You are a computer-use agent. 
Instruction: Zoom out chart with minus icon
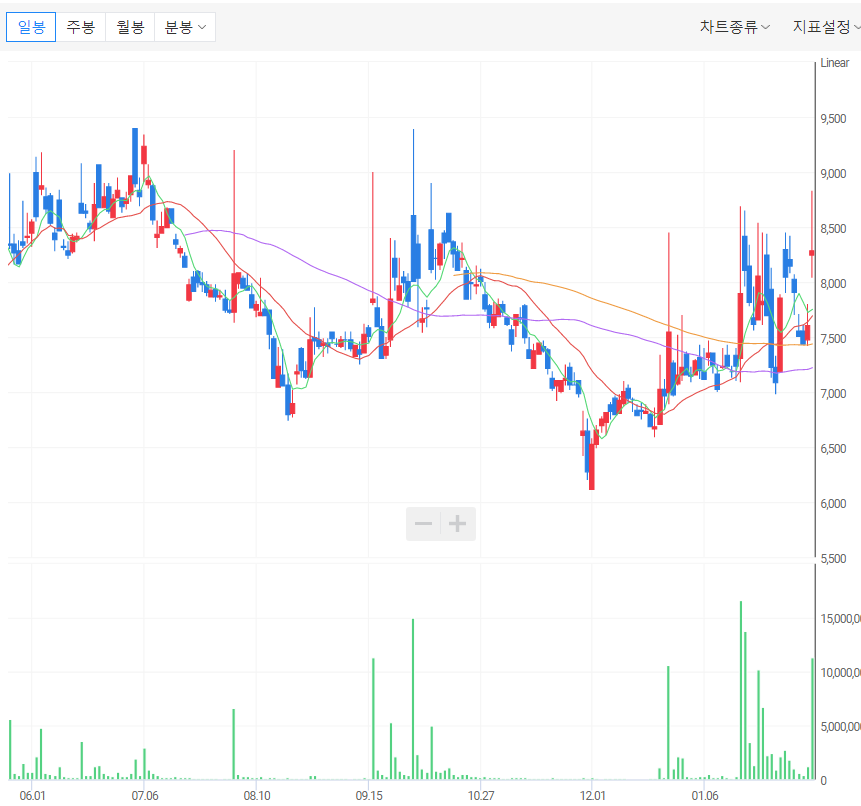pyautogui.click(x=423, y=524)
